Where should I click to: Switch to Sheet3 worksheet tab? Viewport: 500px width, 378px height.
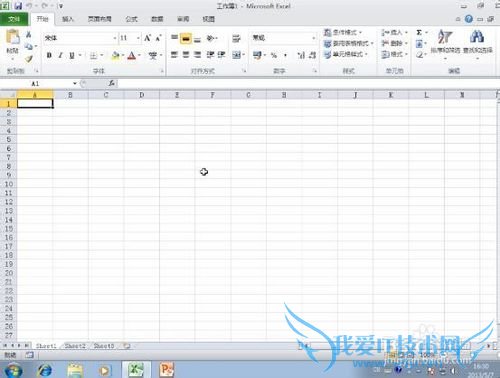click(104, 346)
